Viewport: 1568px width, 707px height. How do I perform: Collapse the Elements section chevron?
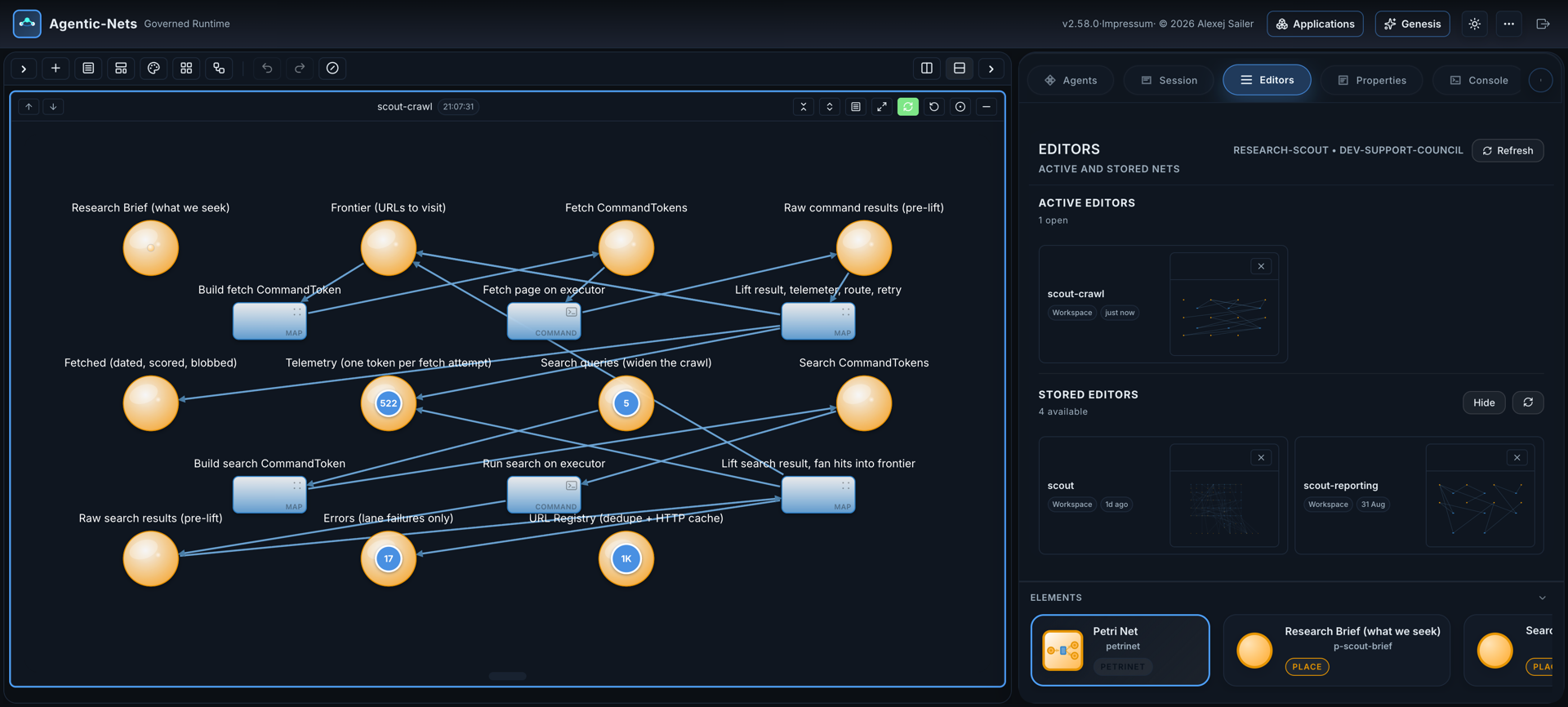pos(1543,598)
